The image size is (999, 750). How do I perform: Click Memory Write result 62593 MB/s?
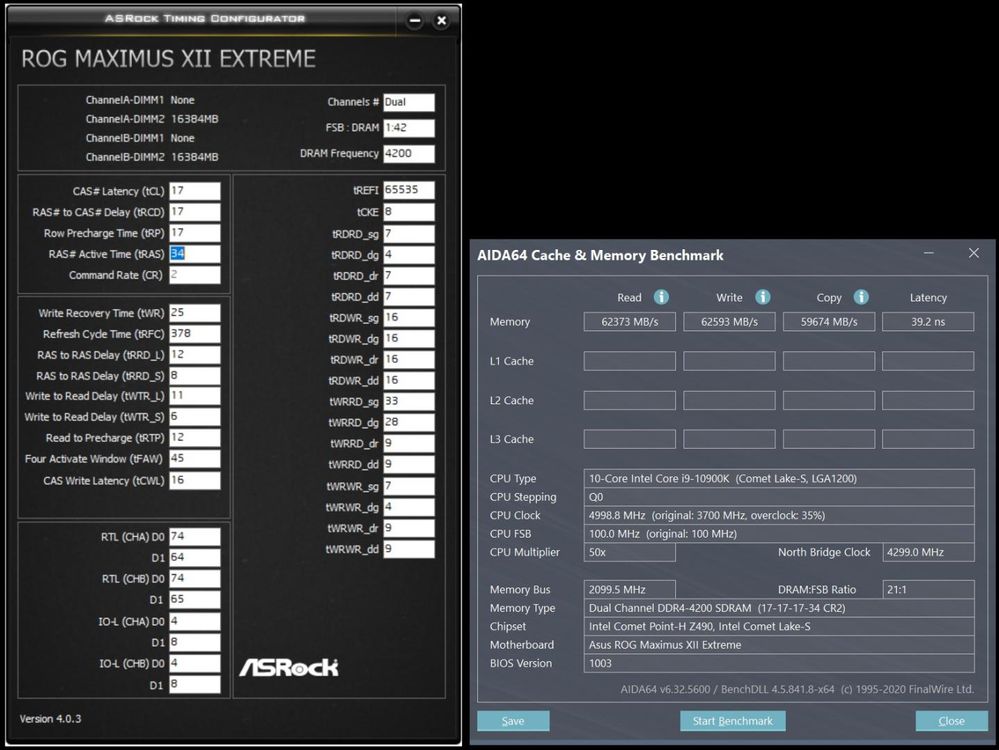tap(729, 322)
